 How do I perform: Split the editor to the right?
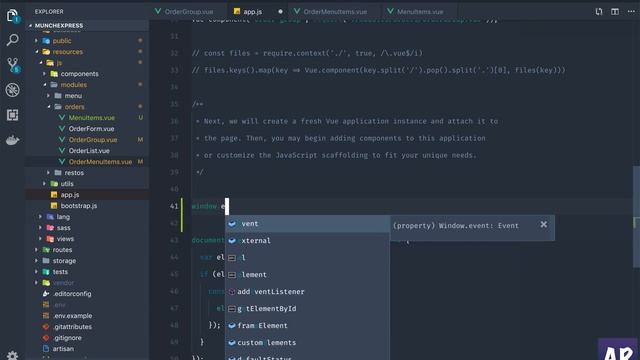tap(615, 11)
